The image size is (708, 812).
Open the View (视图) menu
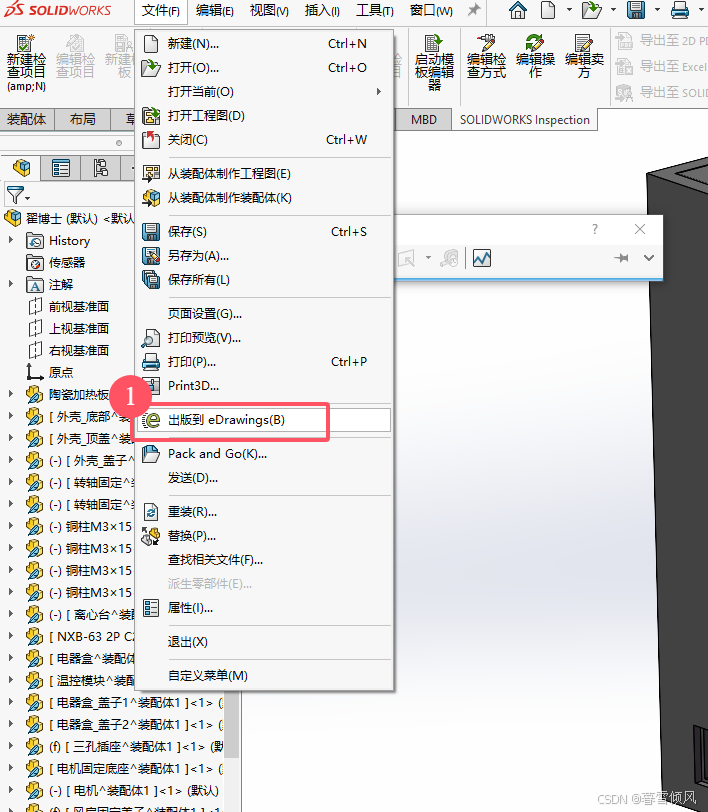point(269,10)
